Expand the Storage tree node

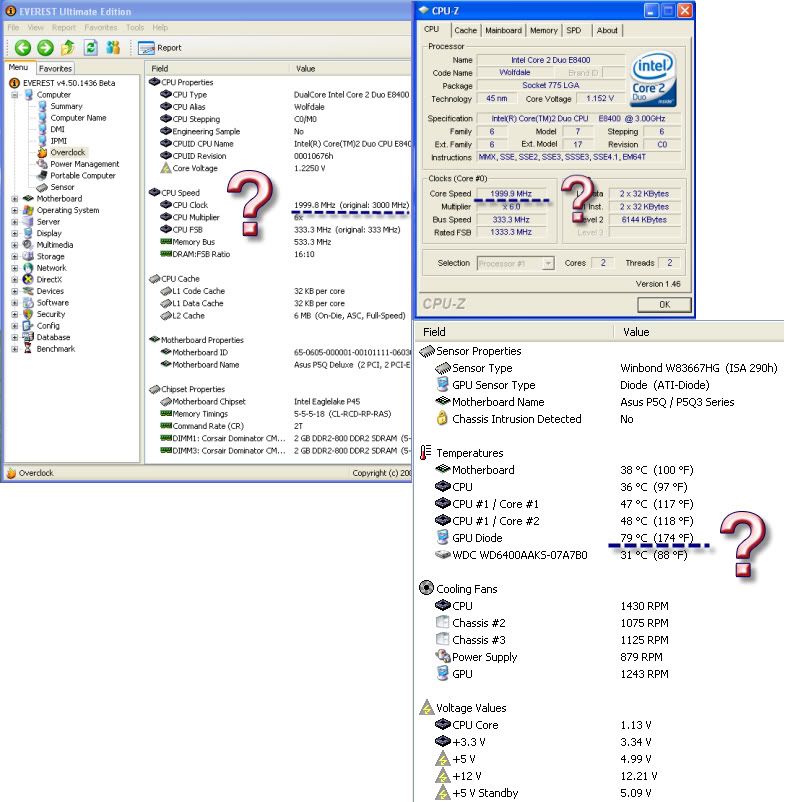tap(15, 257)
